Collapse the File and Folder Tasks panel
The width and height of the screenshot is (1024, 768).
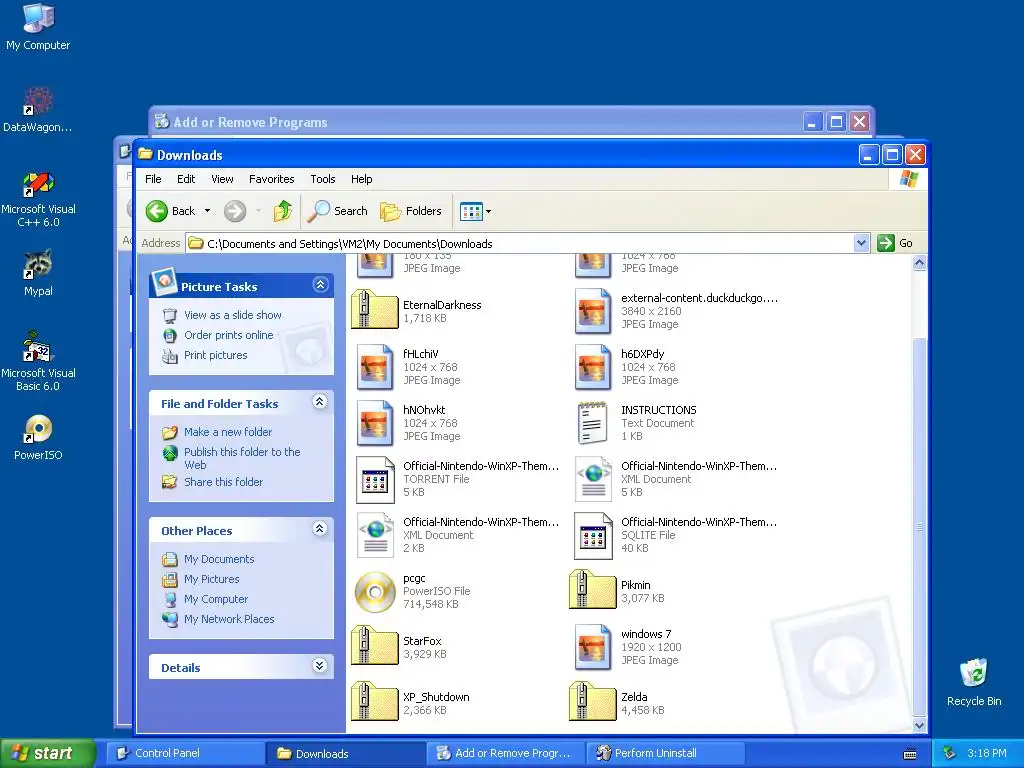[x=319, y=402]
